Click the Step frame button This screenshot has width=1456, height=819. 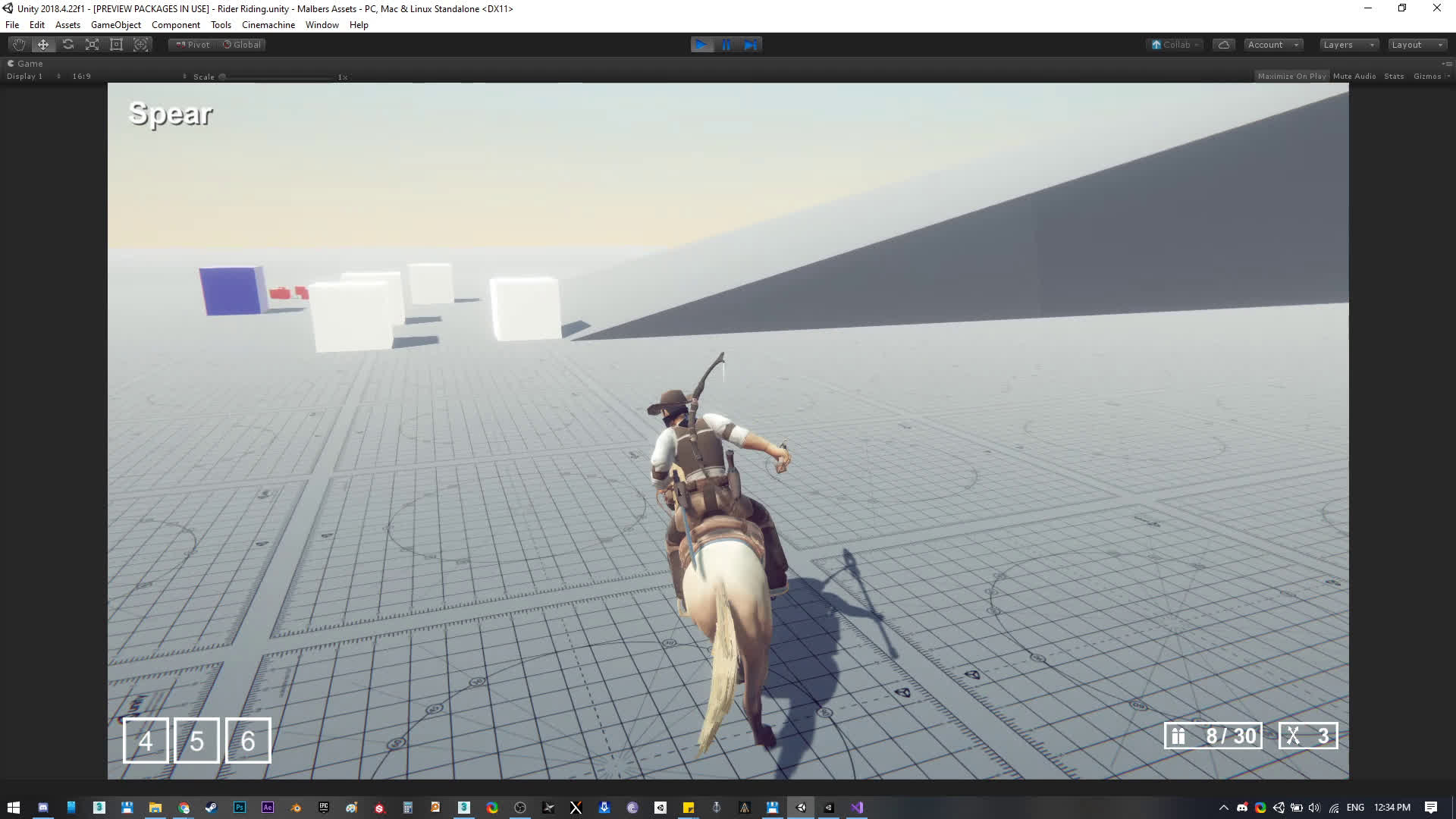[x=751, y=45]
